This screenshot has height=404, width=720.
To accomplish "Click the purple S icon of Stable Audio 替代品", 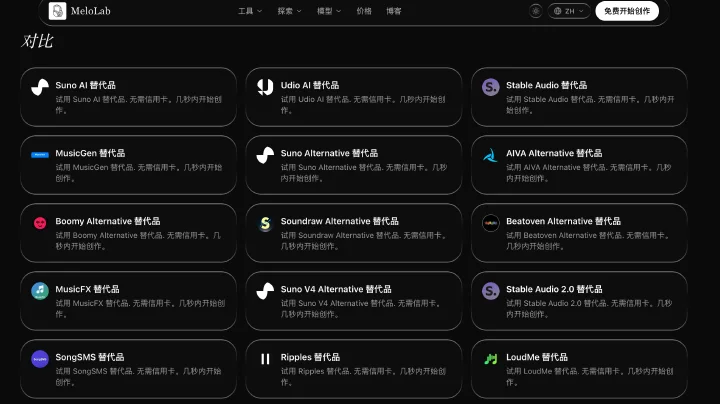I will 490,87.
